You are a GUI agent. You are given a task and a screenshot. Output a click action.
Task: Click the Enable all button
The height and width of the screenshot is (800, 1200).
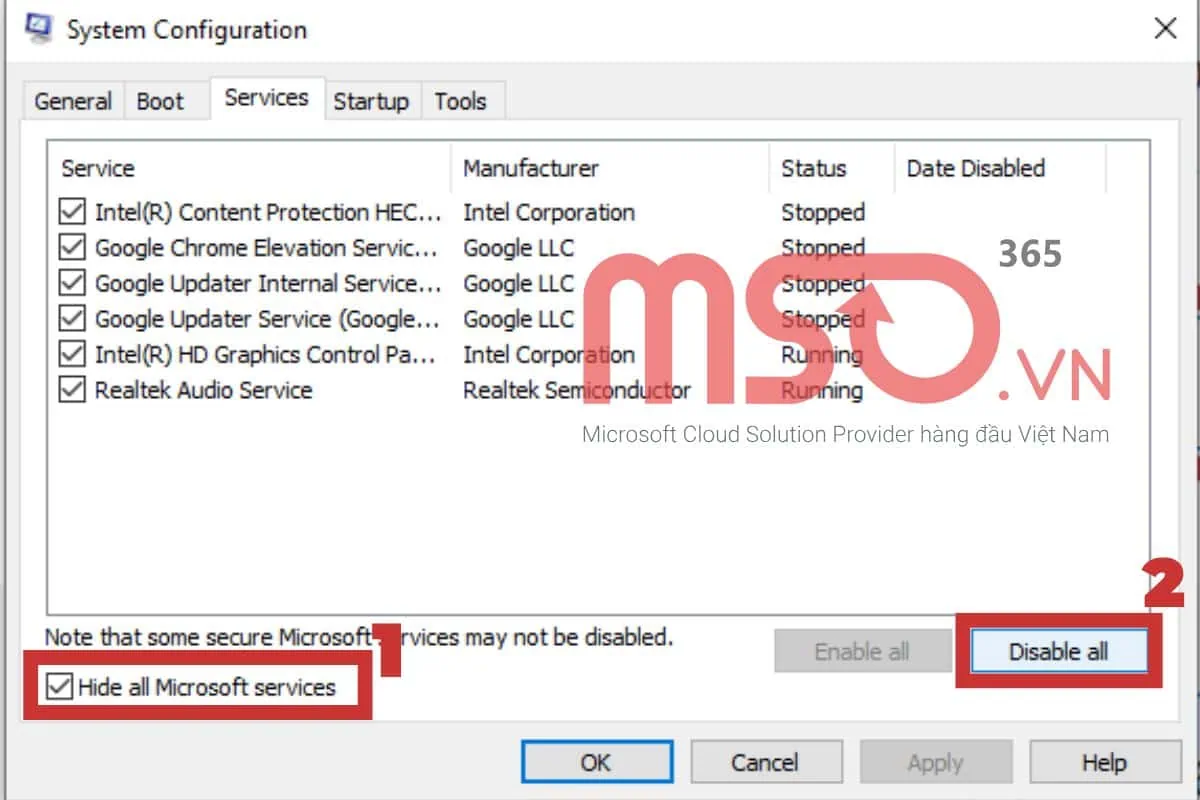click(862, 650)
